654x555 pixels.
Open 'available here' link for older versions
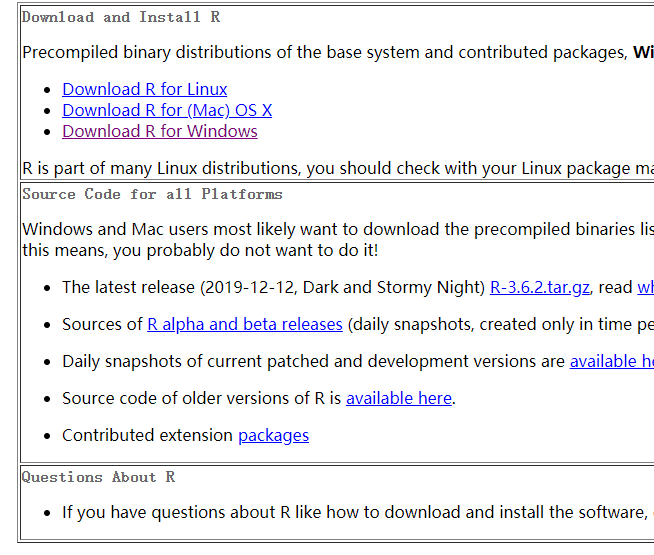(x=398, y=398)
